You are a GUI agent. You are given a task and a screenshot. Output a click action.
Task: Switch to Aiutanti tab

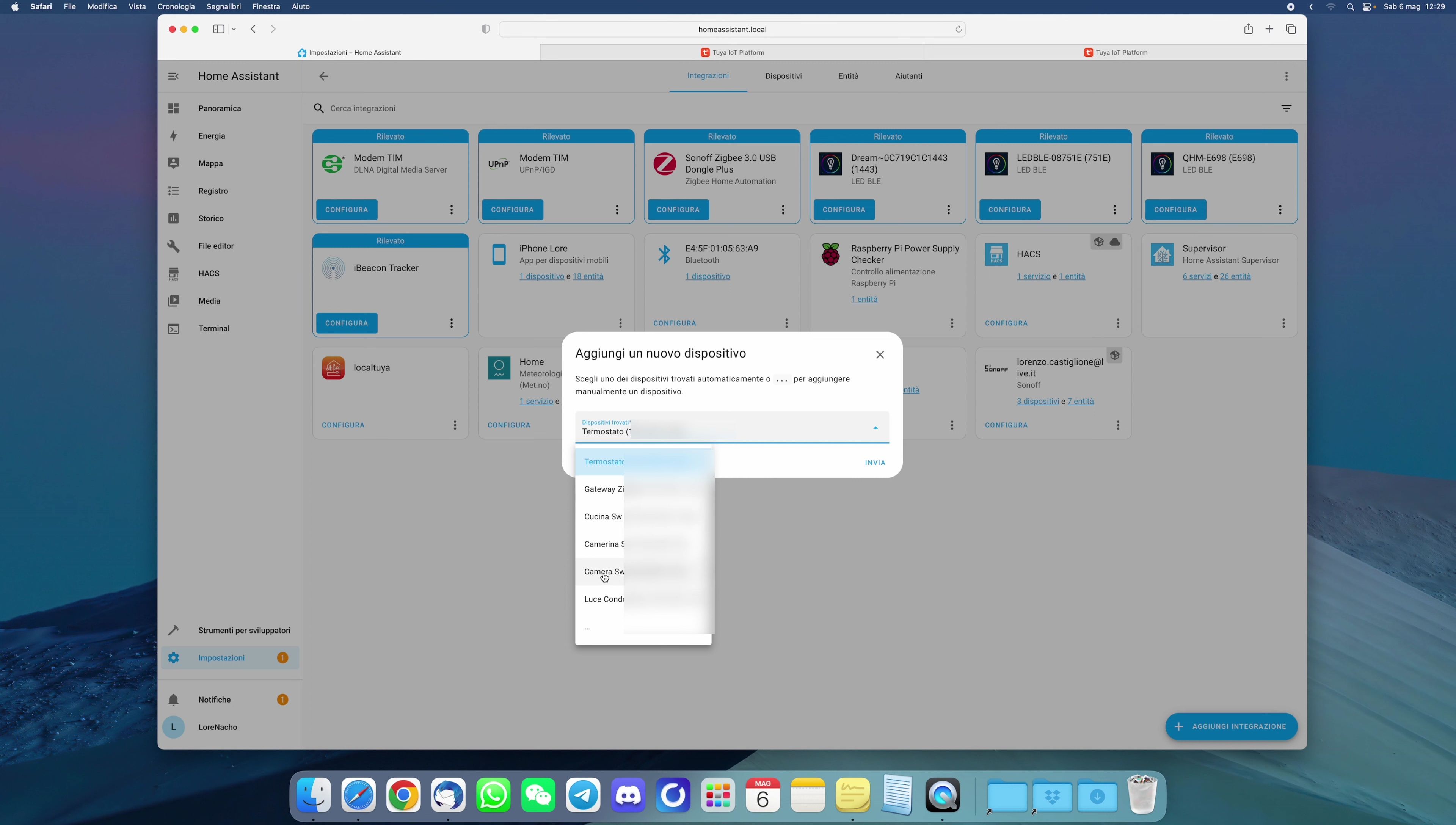pyautogui.click(x=908, y=76)
